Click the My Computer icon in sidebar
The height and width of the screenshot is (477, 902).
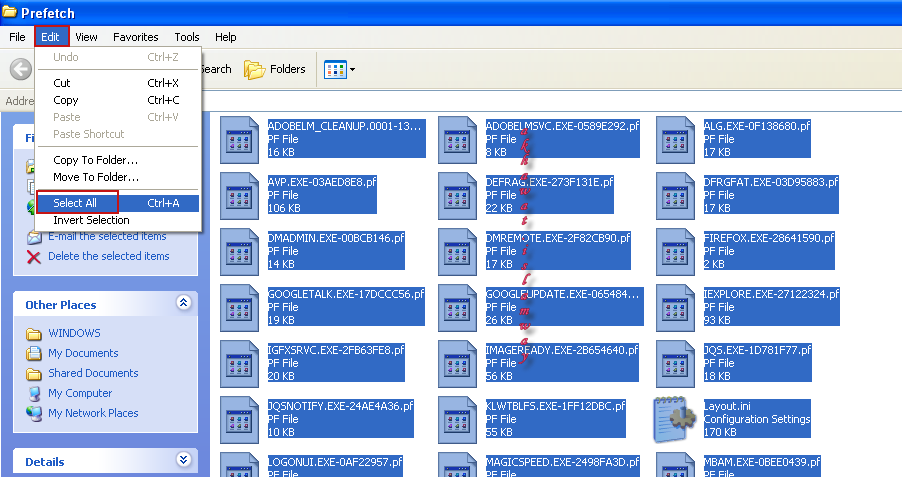[35, 394]
